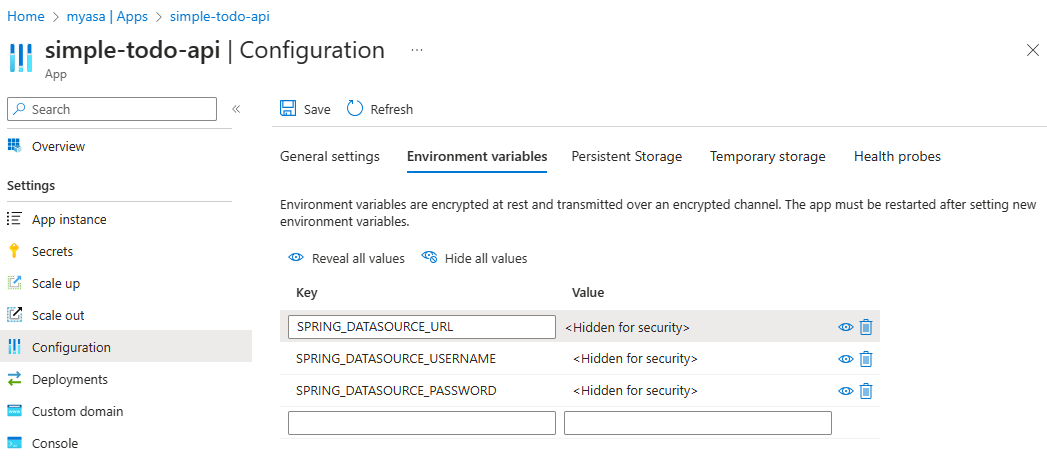Delete the SPRING_DATASOURCE_URL variable
This screenshot has height=460, width=1047.
coord(866,327)
